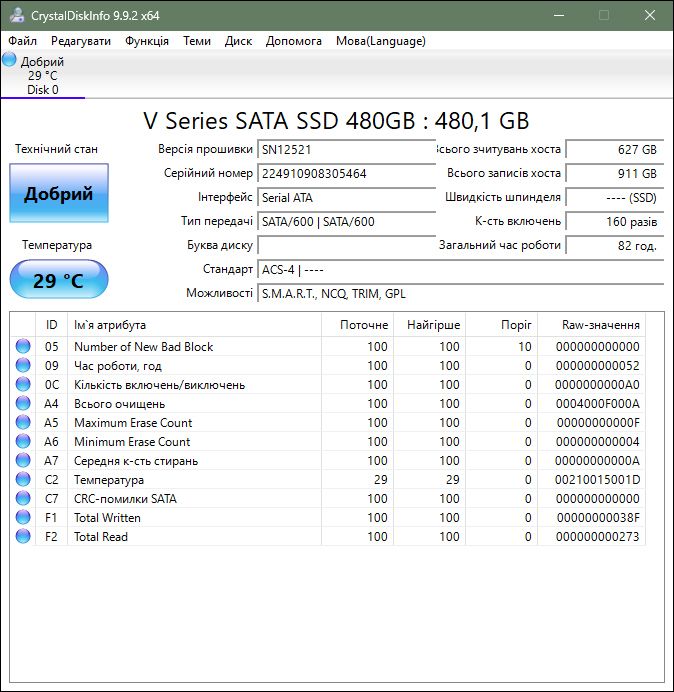Open the Диск menu

238,41
